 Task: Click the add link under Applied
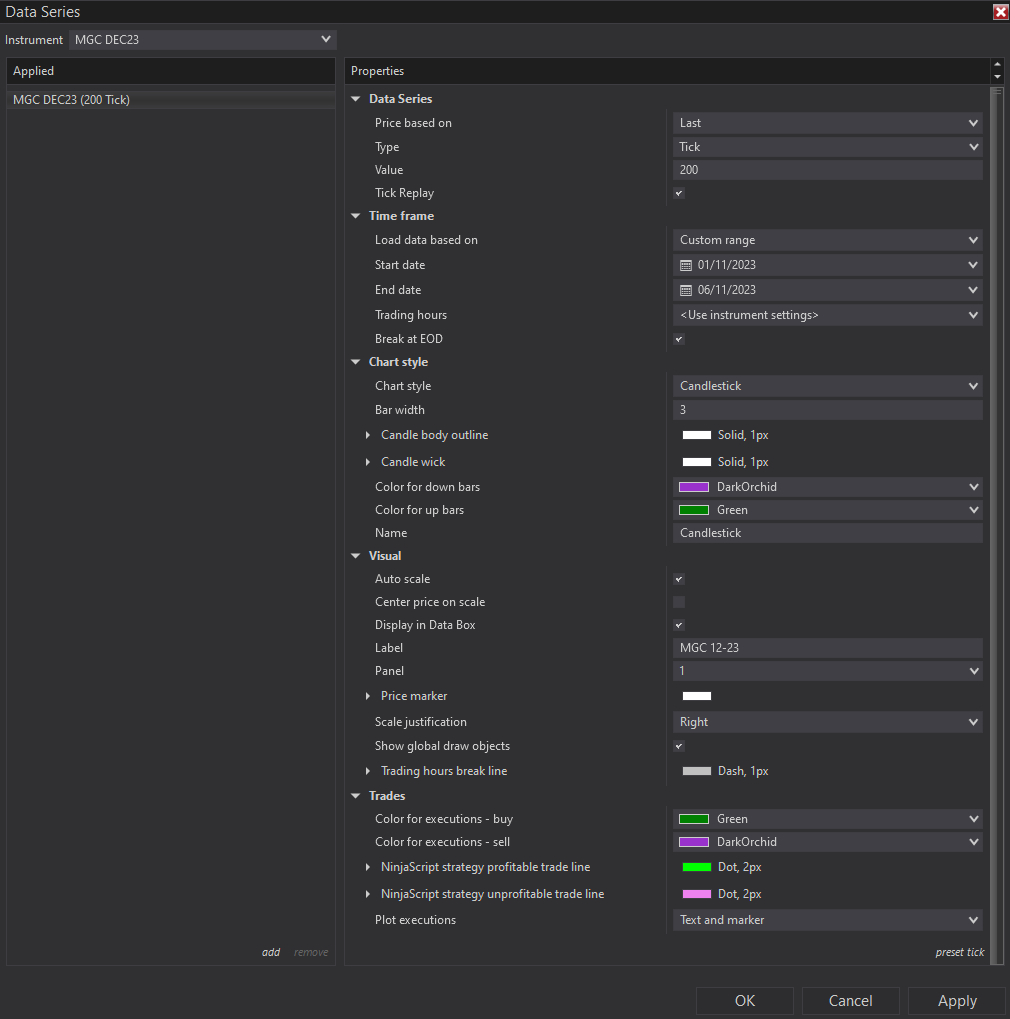[x=271, y=952]
